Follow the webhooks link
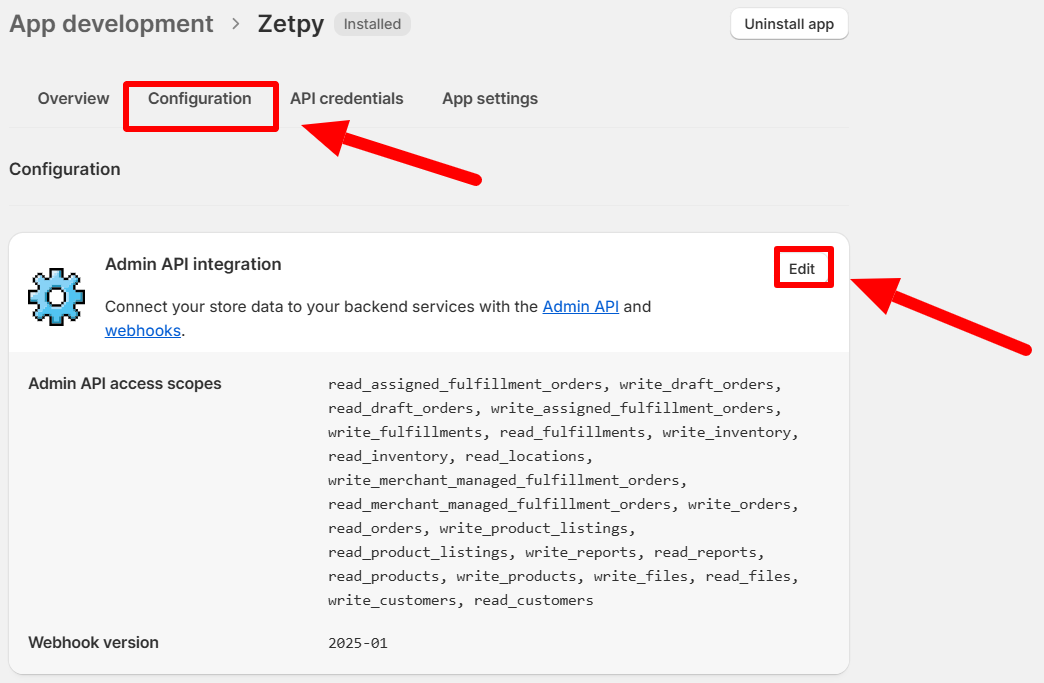This screenshot has height=683, width=1044. click(x=143, y=331)
